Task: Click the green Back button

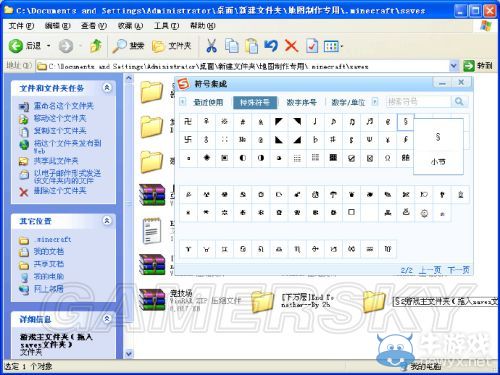Action: [x=24, y=46]
